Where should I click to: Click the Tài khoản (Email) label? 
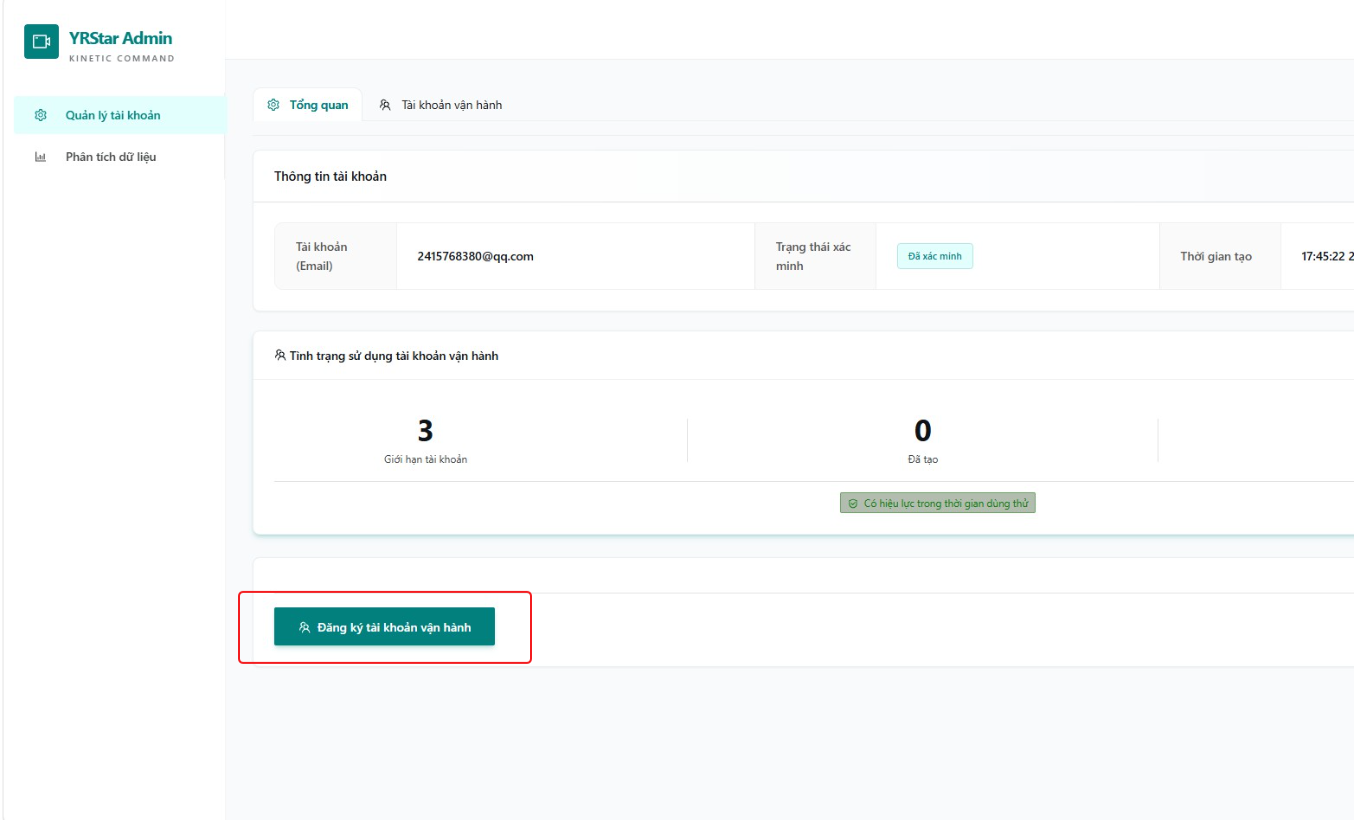click(x=322, y=256)
